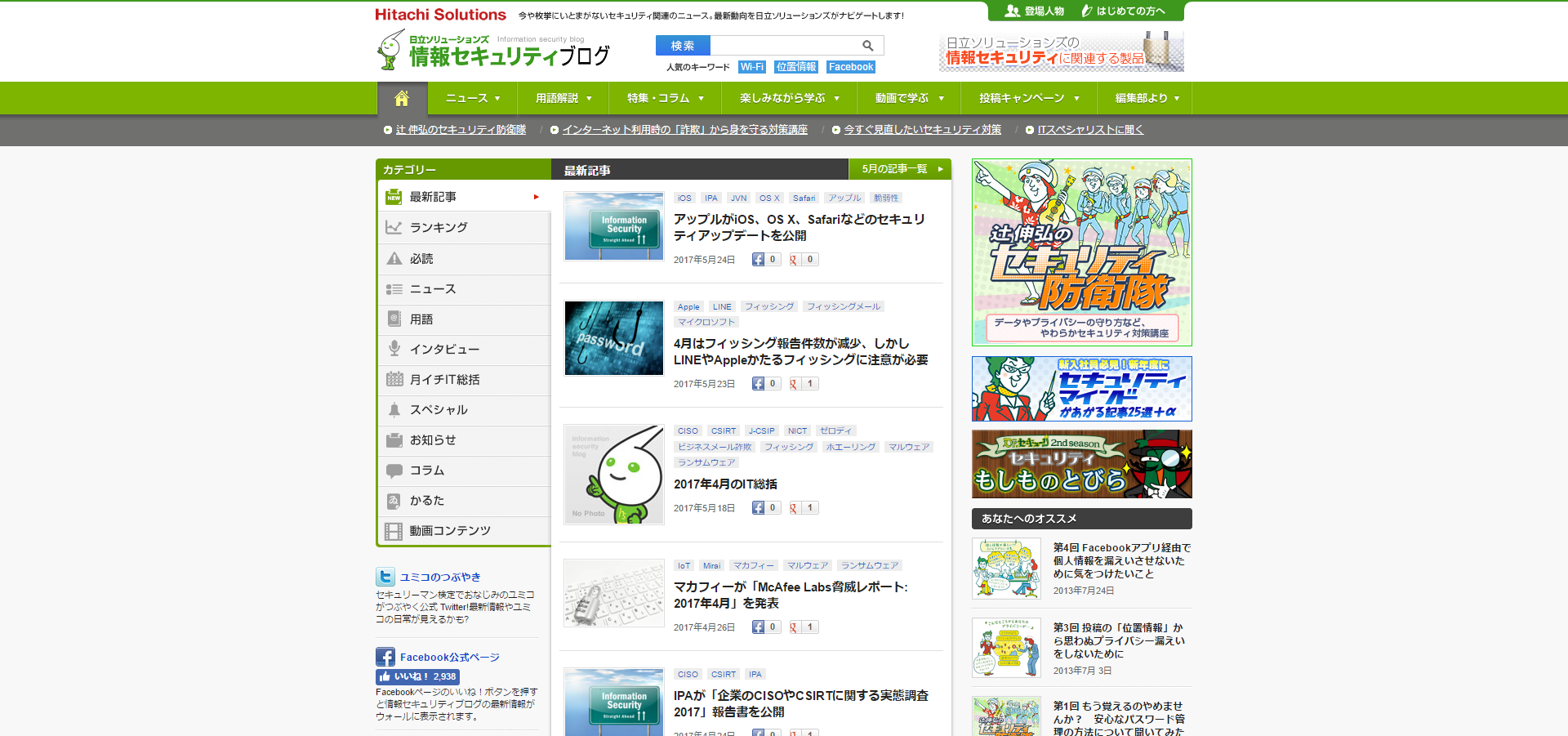Open the 動画コンテンツ film icon
The image size is (1568, 736).
click(394, 531)
